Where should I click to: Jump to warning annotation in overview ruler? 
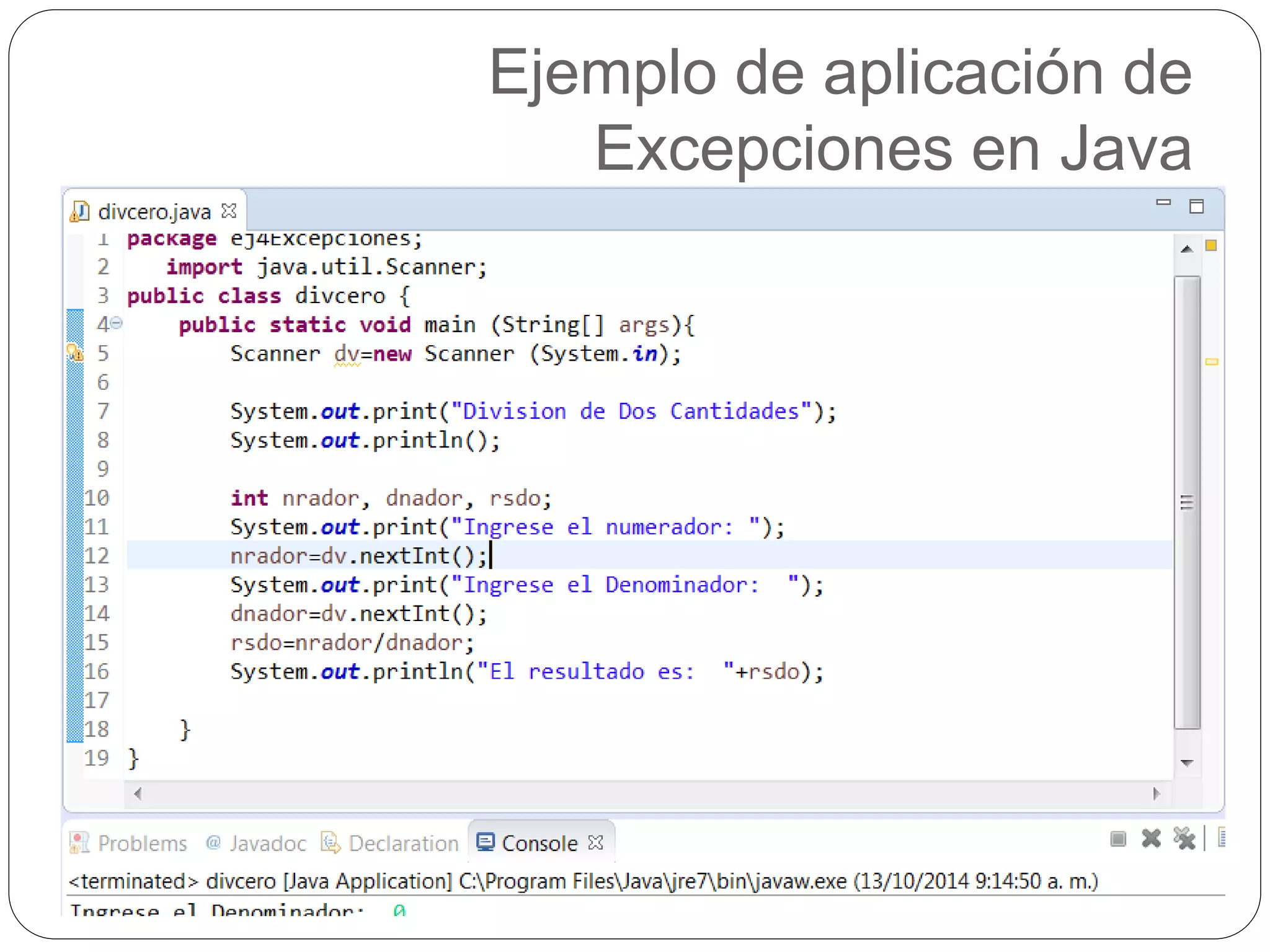(1211, 361)
